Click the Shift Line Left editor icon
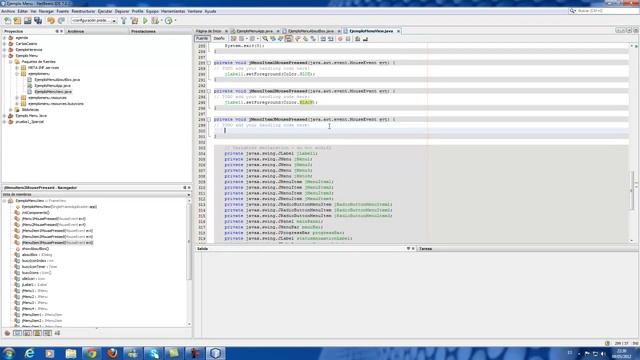Viewport: 640px width, 360px height. pyautogui.click(x=323, y=39)
